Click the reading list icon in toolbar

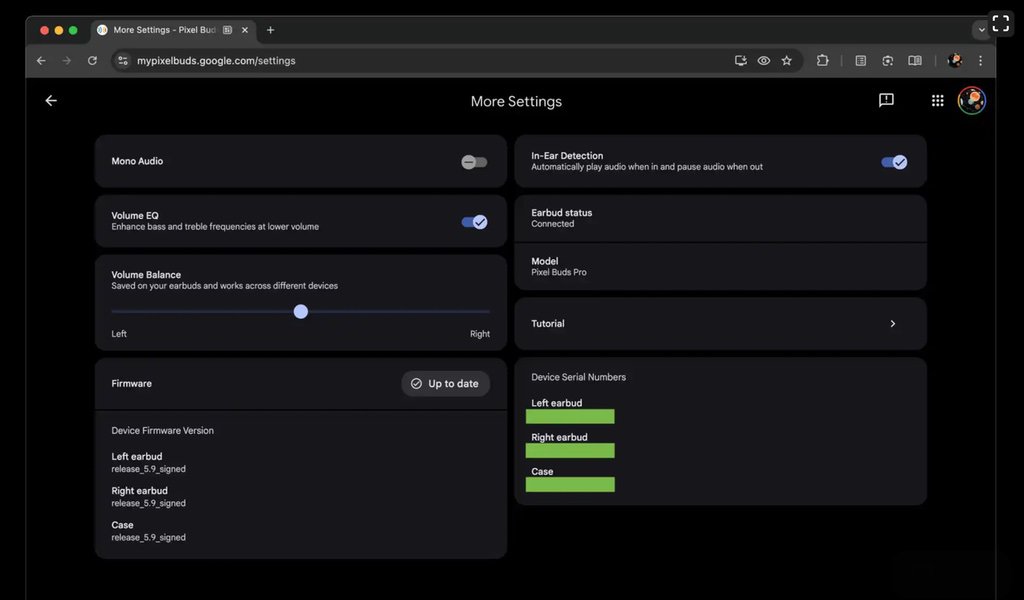click(861, 61)
